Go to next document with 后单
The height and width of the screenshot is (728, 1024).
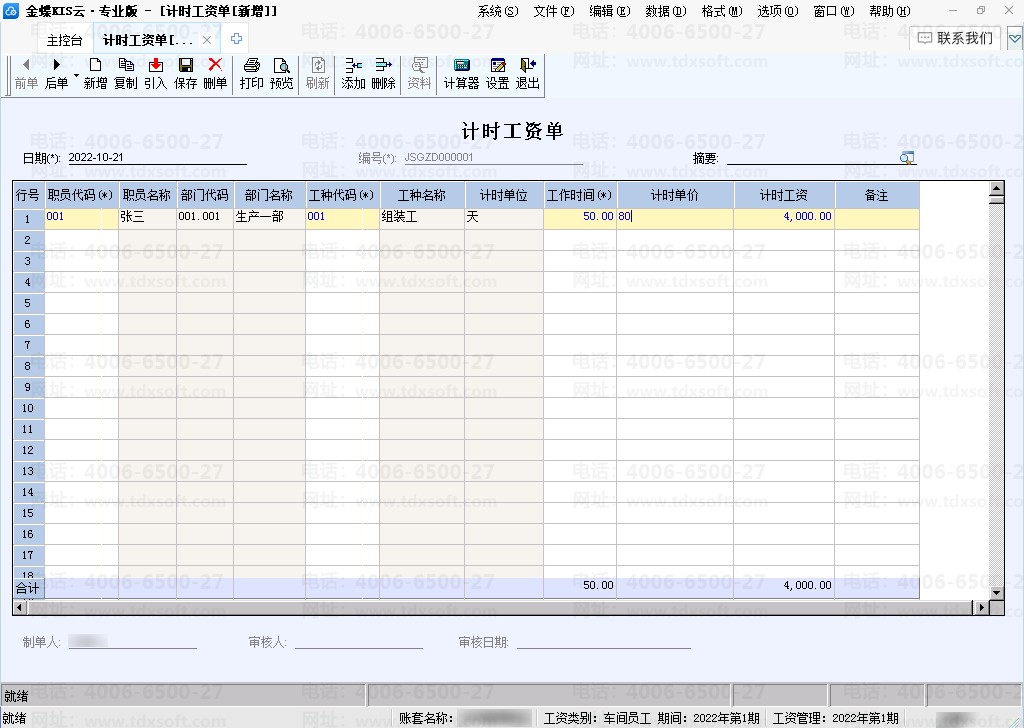point(56,74)
